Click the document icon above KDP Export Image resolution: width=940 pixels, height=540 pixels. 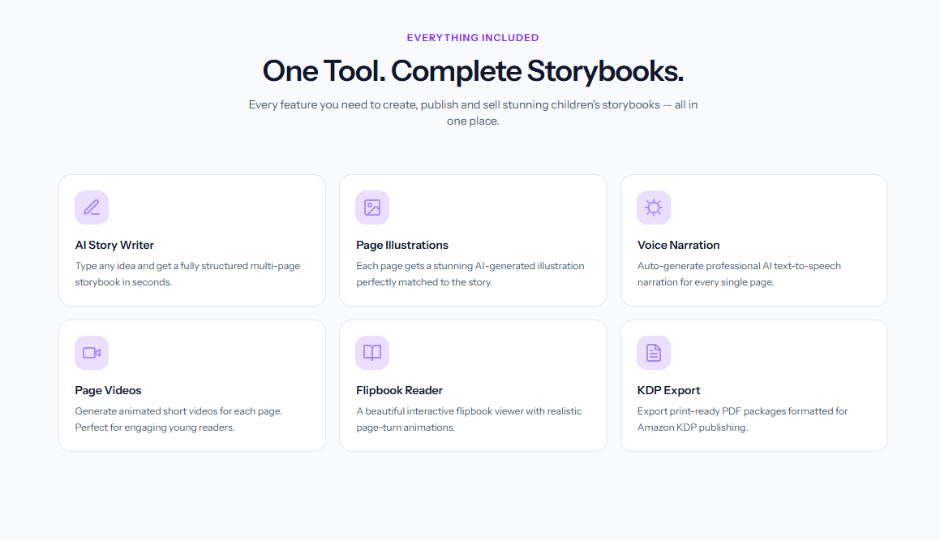(x=653, y=352)
